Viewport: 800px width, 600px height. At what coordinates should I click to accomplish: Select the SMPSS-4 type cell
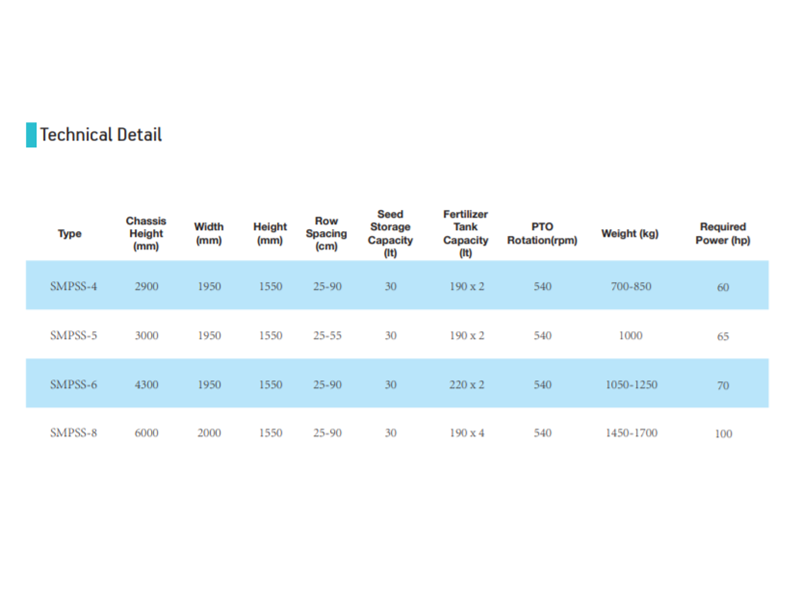73,287
